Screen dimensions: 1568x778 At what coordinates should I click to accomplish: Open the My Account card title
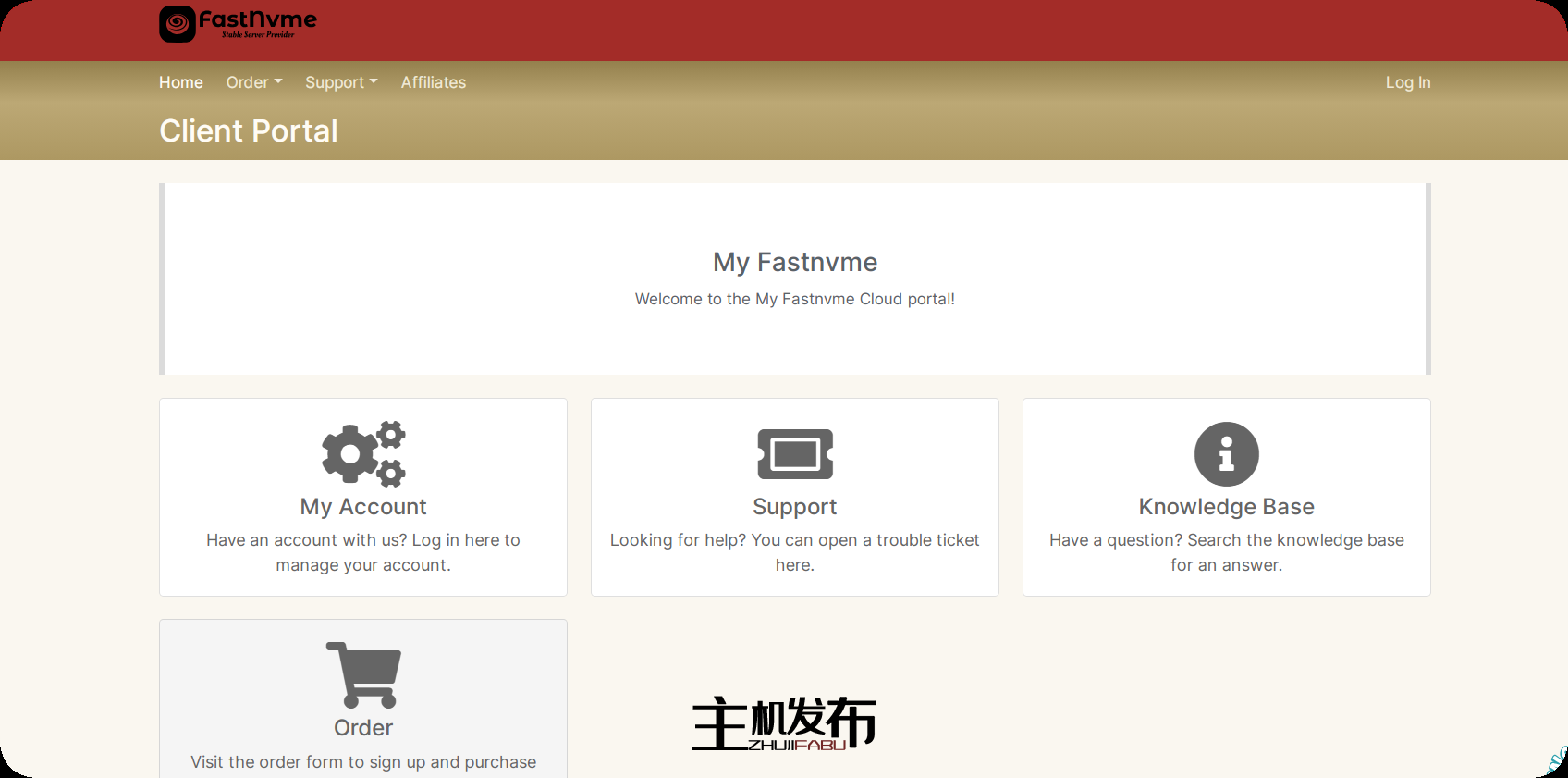click(363, 507)
